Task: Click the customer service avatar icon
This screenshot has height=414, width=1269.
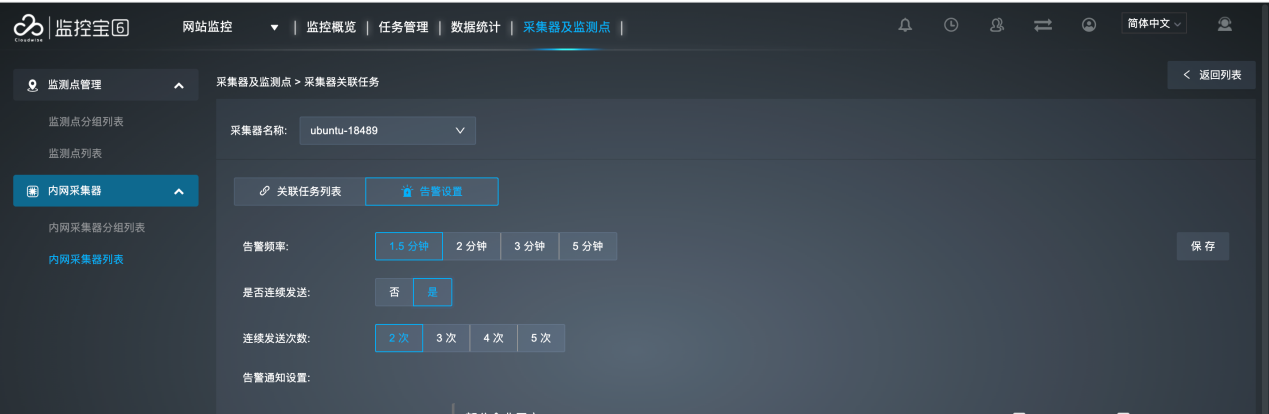Action: (1224, 24)
